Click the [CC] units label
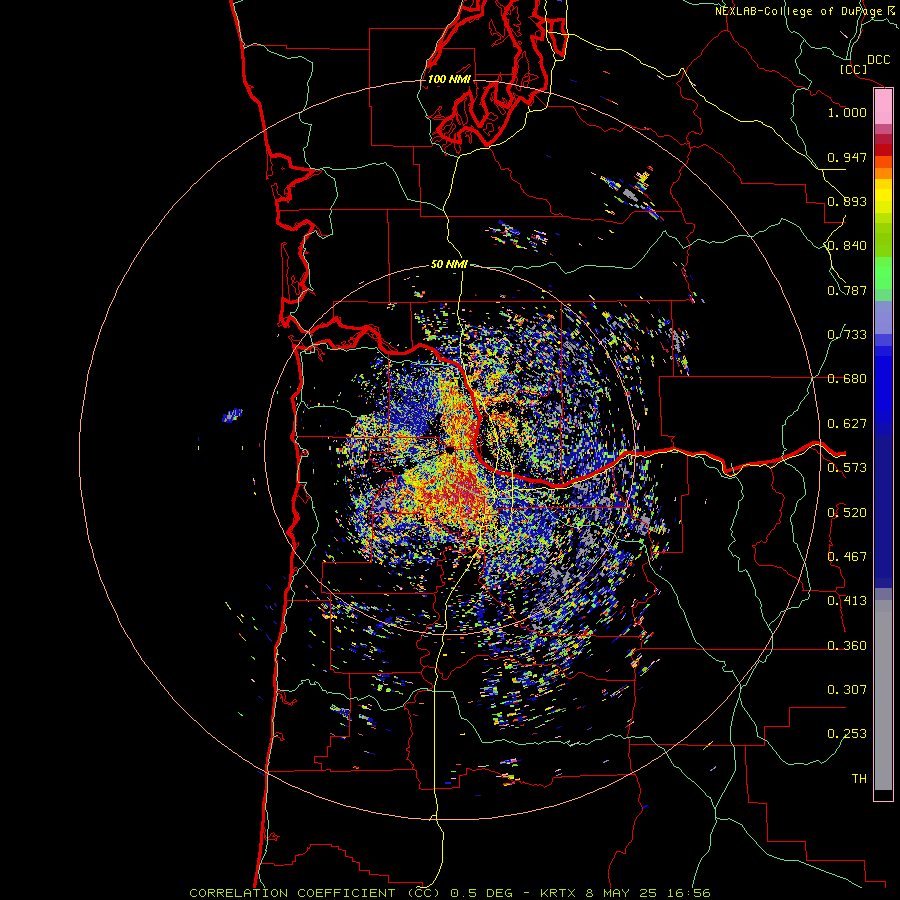 [x=854, y=69]
